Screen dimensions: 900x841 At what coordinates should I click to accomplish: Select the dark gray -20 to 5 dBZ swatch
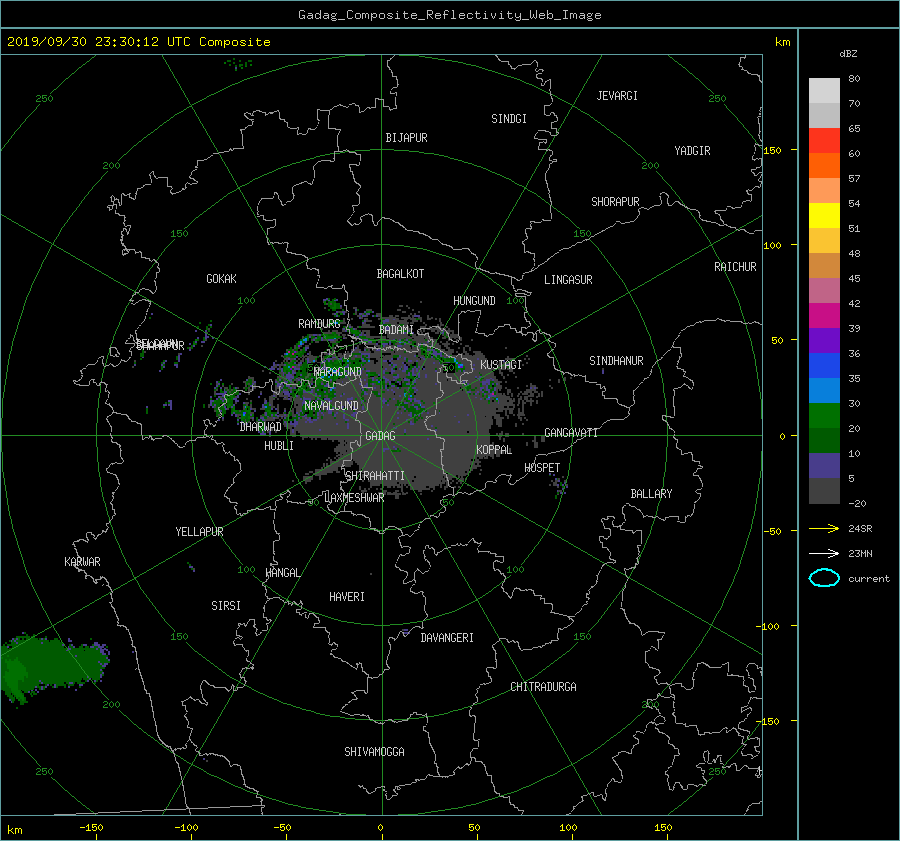[x=824, y=491]
